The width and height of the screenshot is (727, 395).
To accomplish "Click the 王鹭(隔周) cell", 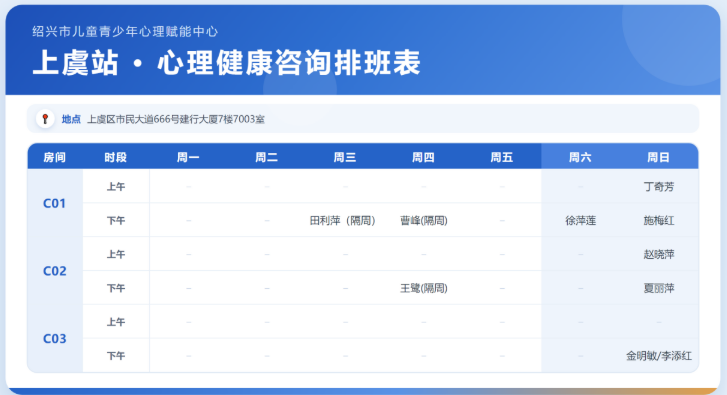I will [423, 288].
